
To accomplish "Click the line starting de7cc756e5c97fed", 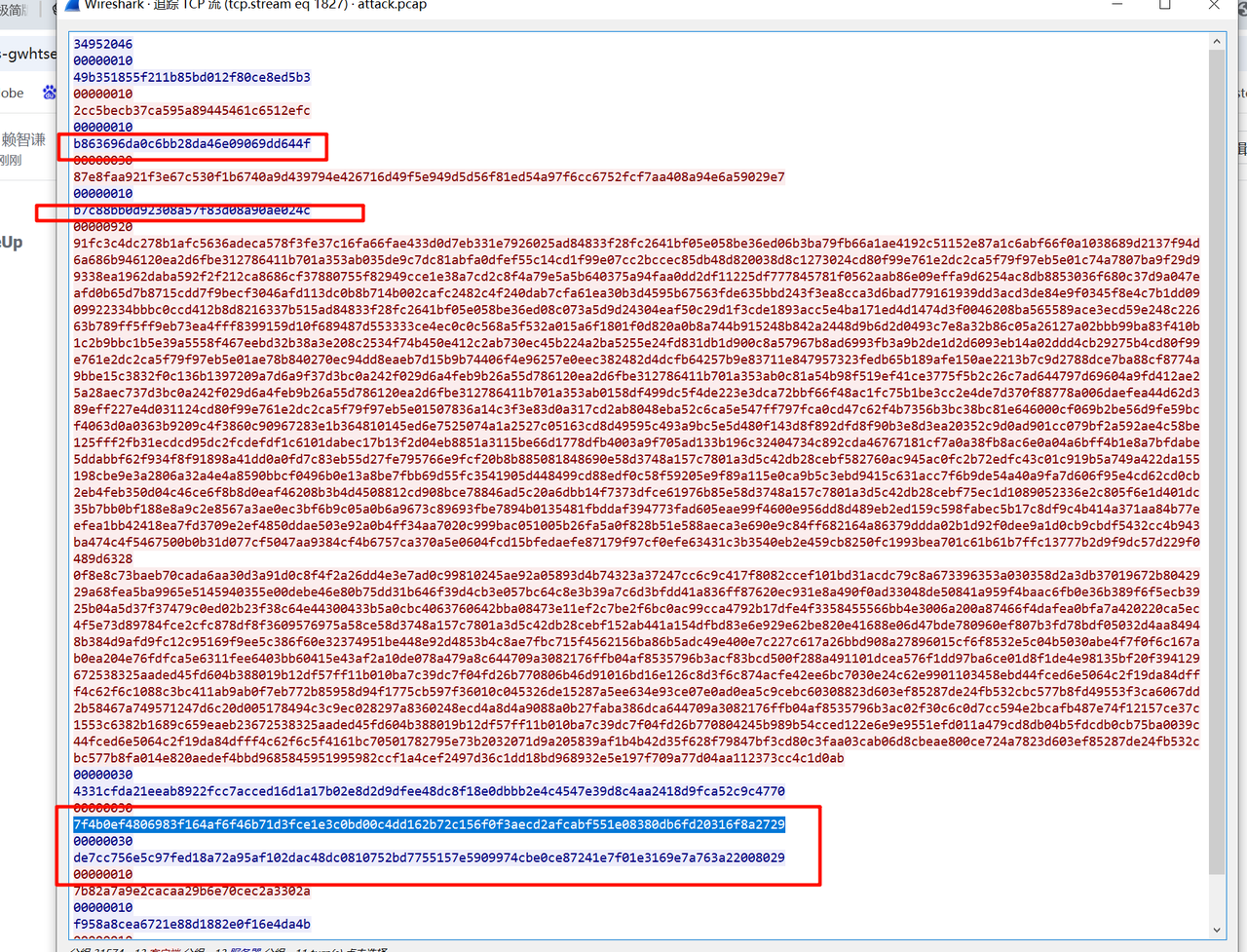I will [x=429, y=857].
